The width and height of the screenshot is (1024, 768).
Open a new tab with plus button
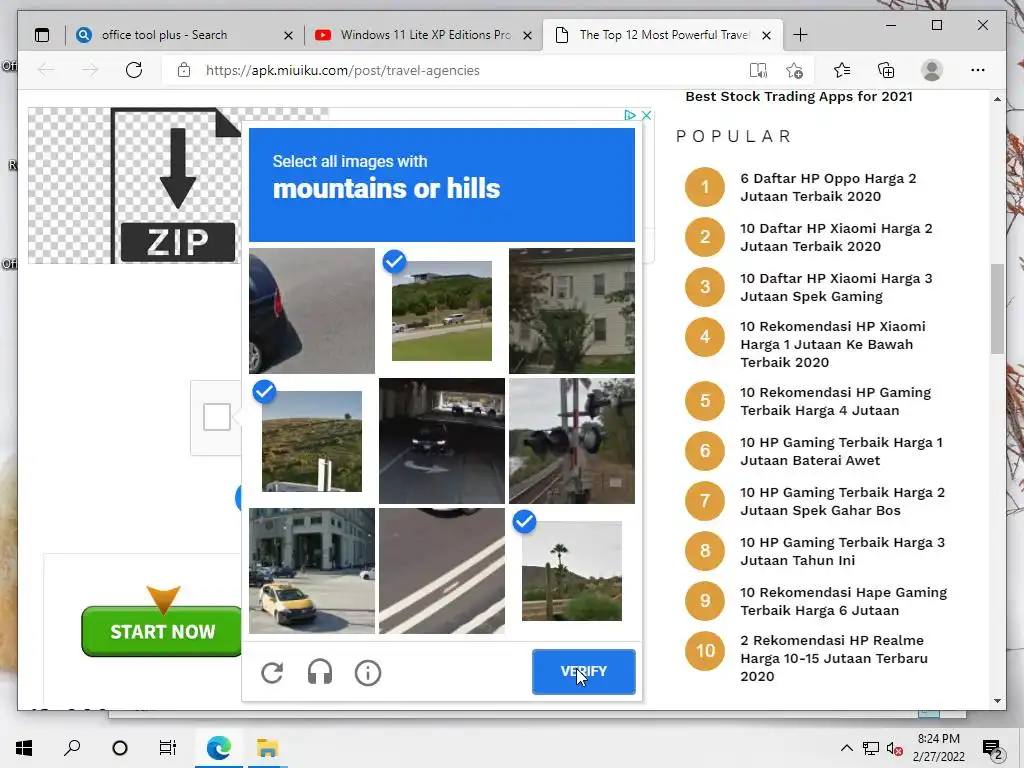pyautogui.click(x=800, y=35)
